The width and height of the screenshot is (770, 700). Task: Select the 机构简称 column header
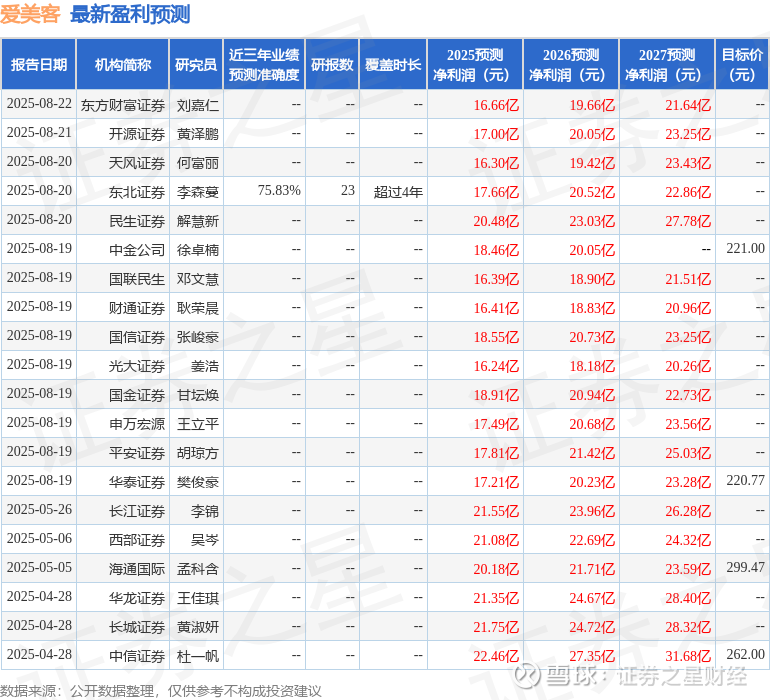pos(123,64)
